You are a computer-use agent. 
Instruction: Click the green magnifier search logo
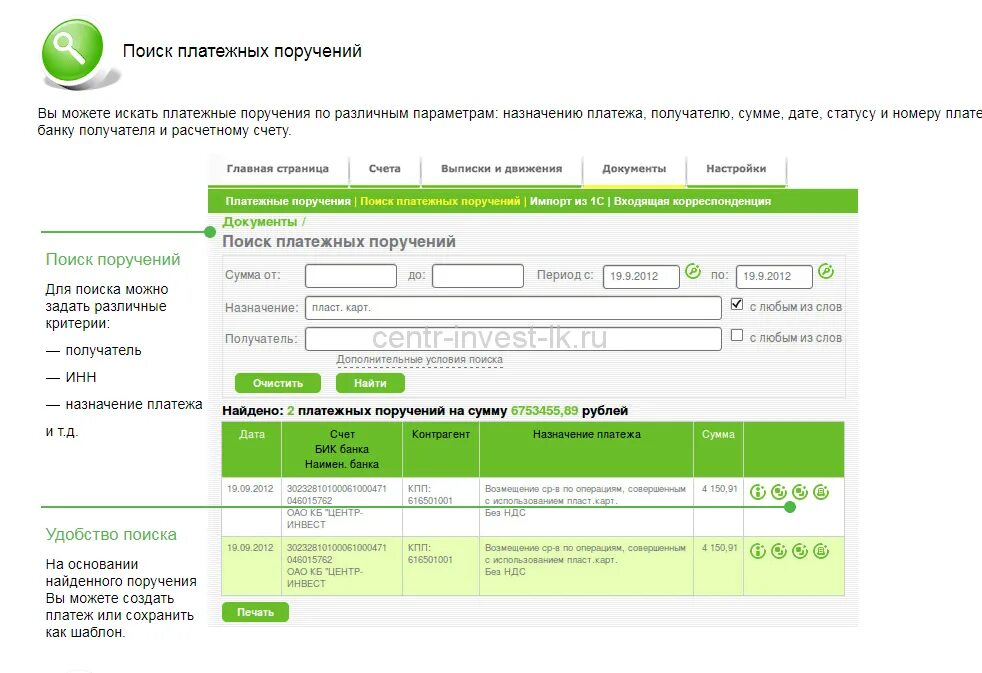point(73,50)
